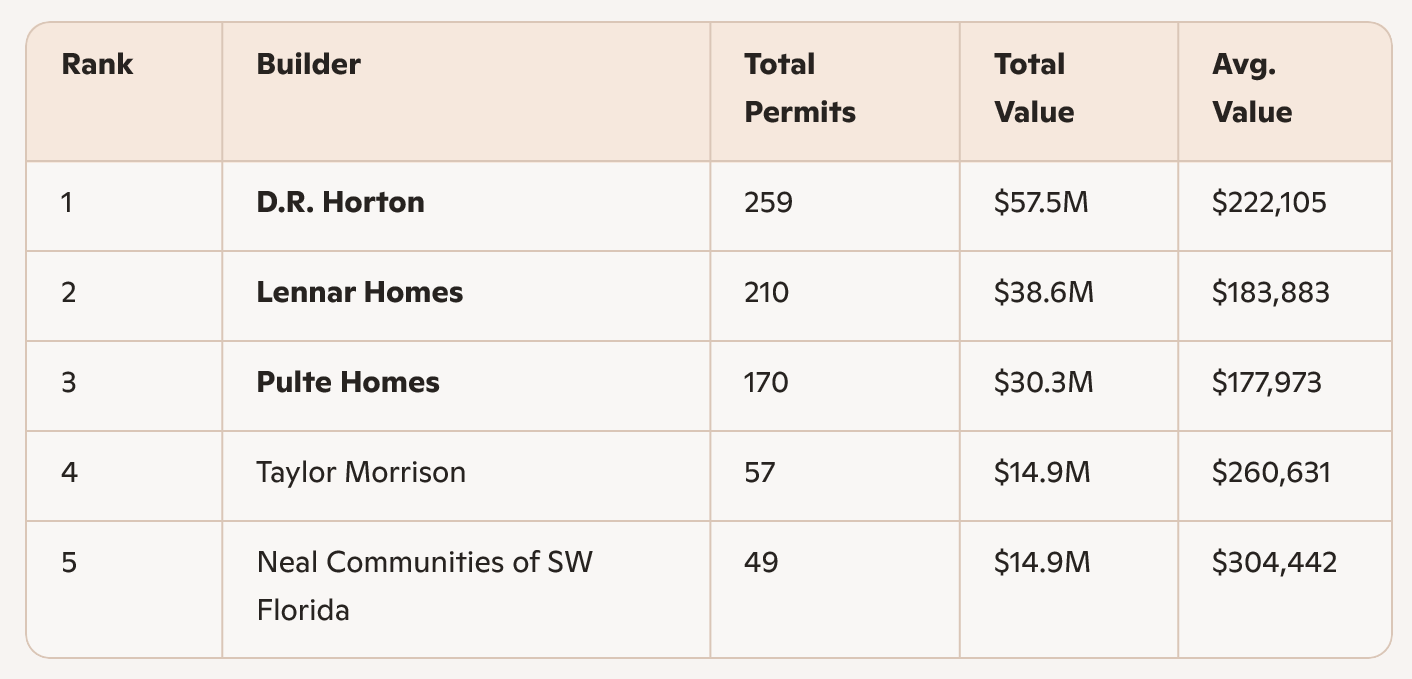This screenshot has width=1412, height=679.
Task: Click the rank 5 cell
Action: pyautogui.click(x=68, y=562)
